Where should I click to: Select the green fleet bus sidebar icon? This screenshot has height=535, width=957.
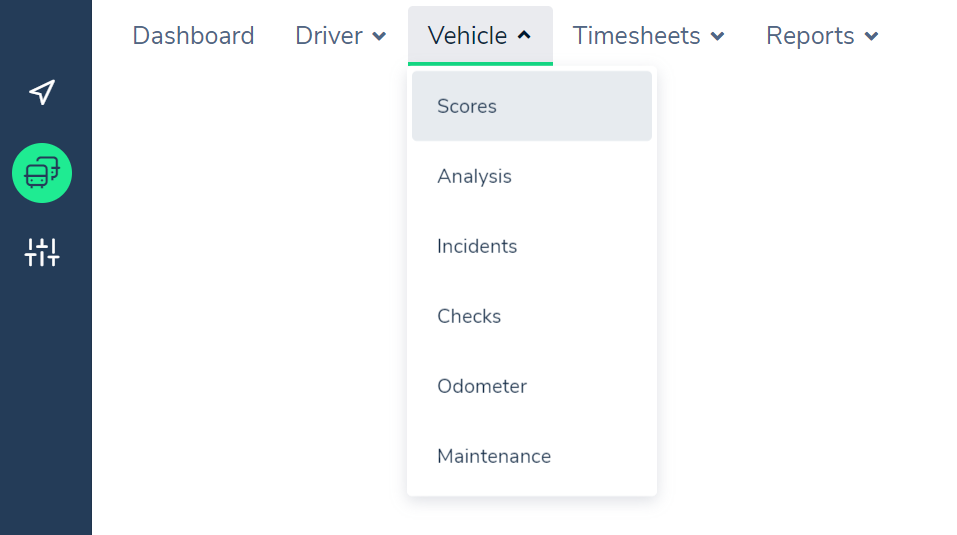click(x=42, y=173)
